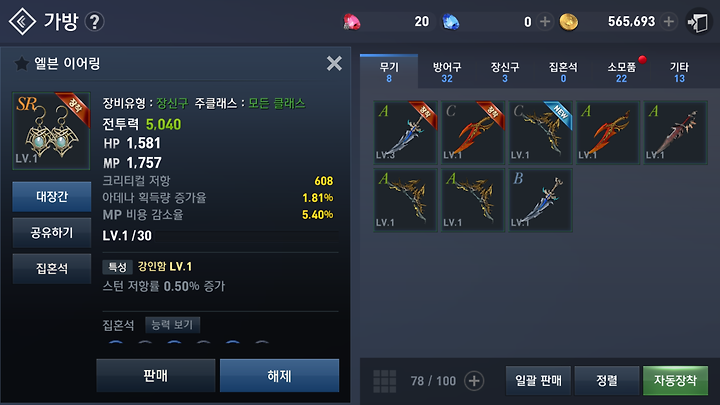The height and width of the screenshot is (405, 720).
Task: Open the 정렬 sort options
Action: coord(607,381)
